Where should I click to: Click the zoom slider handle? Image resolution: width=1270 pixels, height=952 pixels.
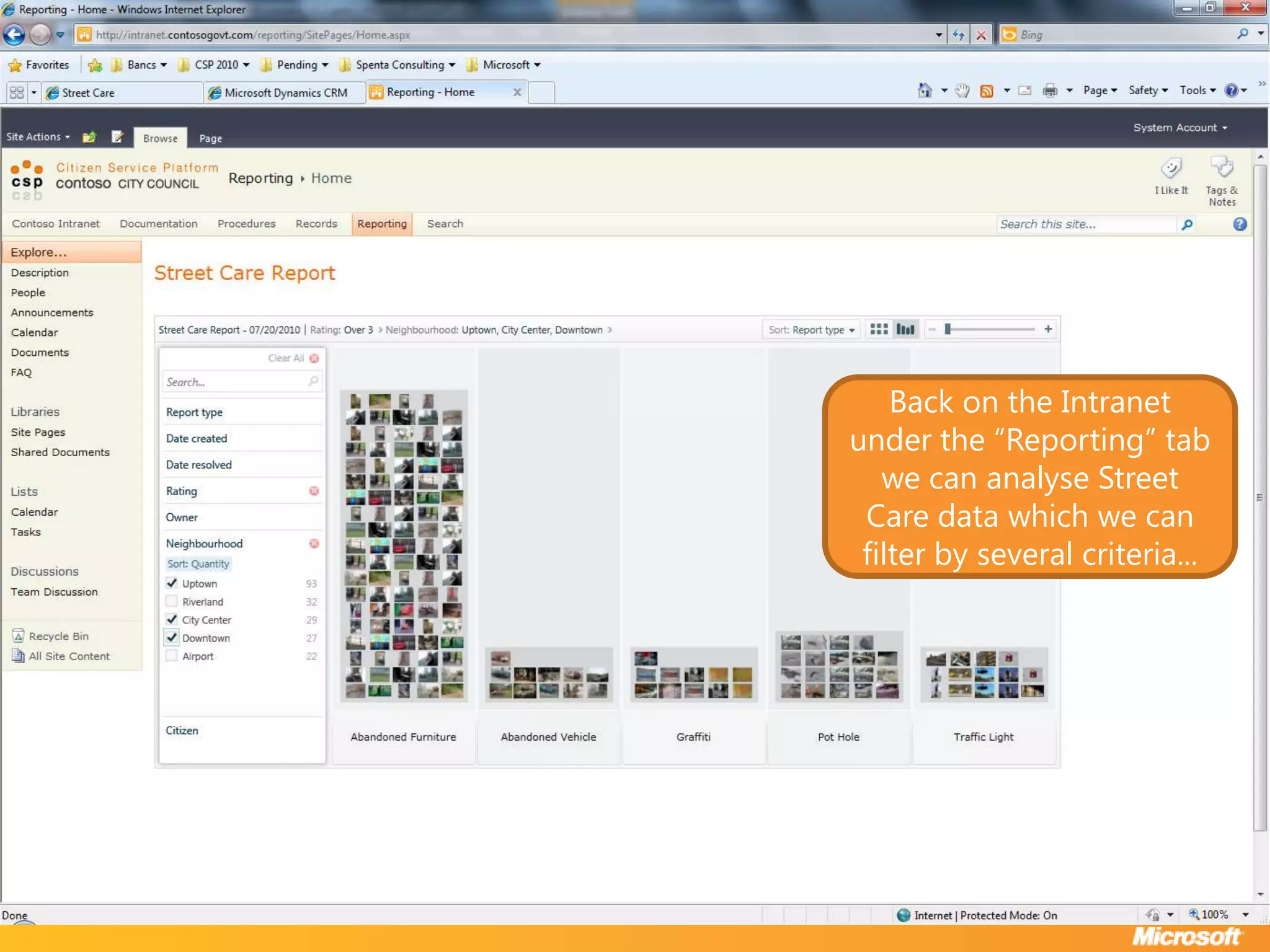[948, 329]
